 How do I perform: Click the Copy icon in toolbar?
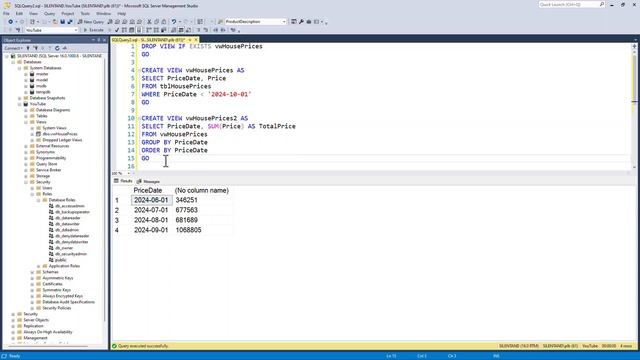[x=157, y=22]
